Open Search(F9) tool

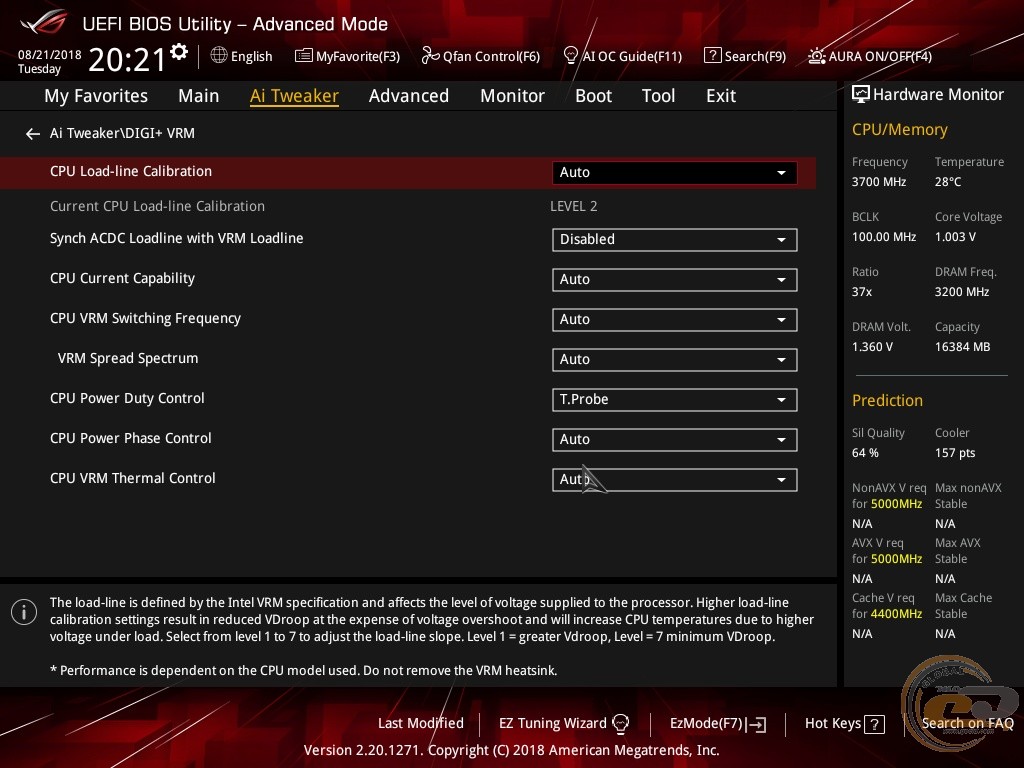click(745, 56)
